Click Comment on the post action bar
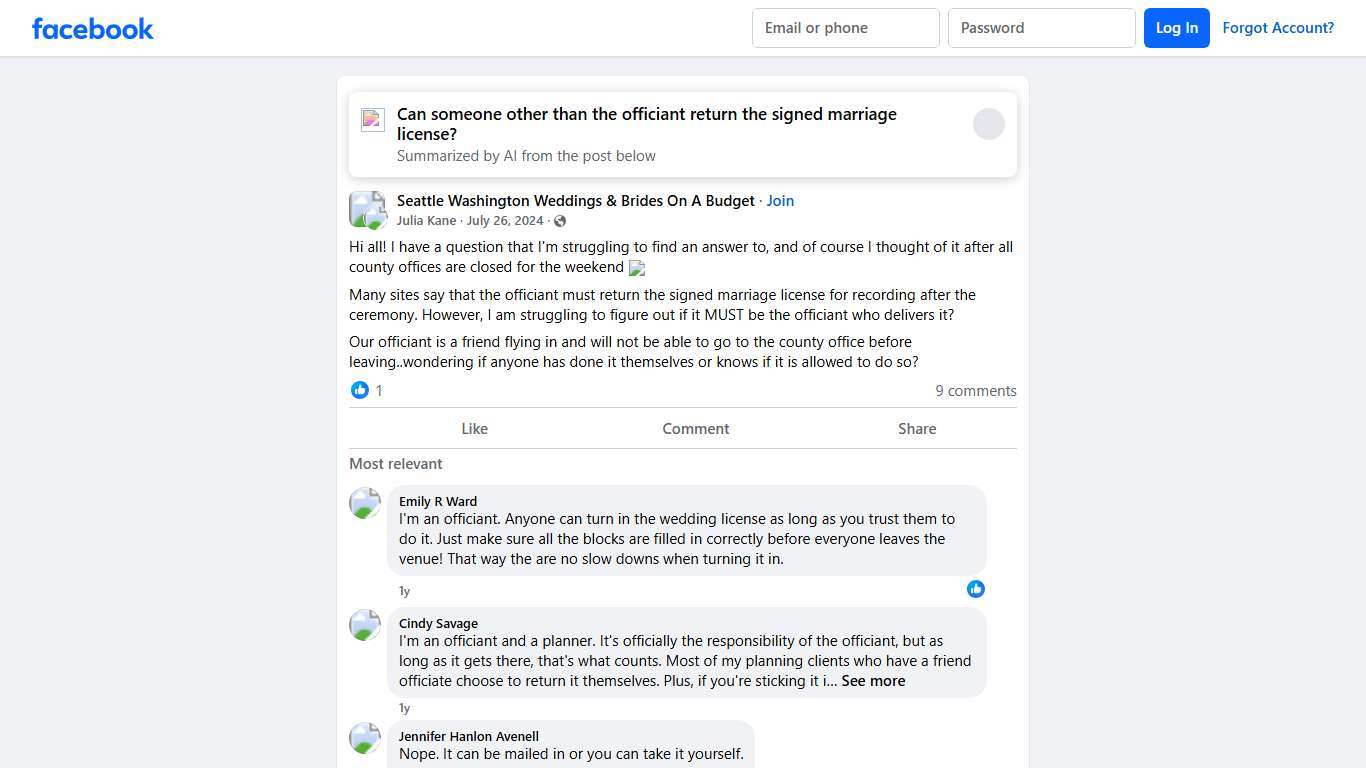1366x768 pixels. point(695,429)
